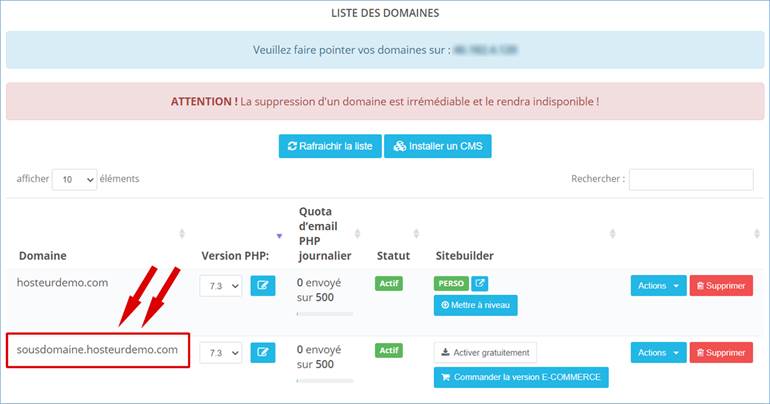Open PHP version dropdown for hosteurdemo.com
This screenshot has height=404, width=770.
(221, 286)
